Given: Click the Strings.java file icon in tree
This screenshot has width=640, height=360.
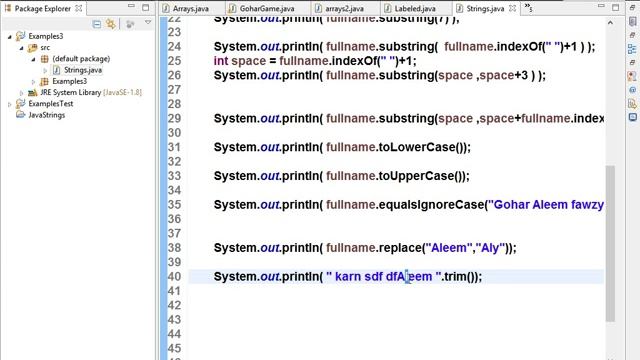Looking at the screenshot, I should [57, 70].
